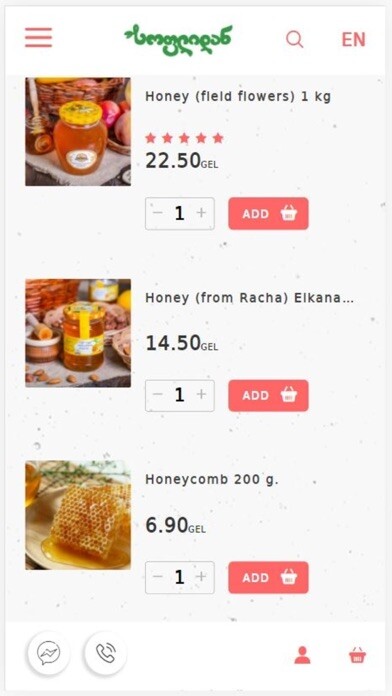Increase quantity of Honeycomb 200 g.

[x=202, y=577]
